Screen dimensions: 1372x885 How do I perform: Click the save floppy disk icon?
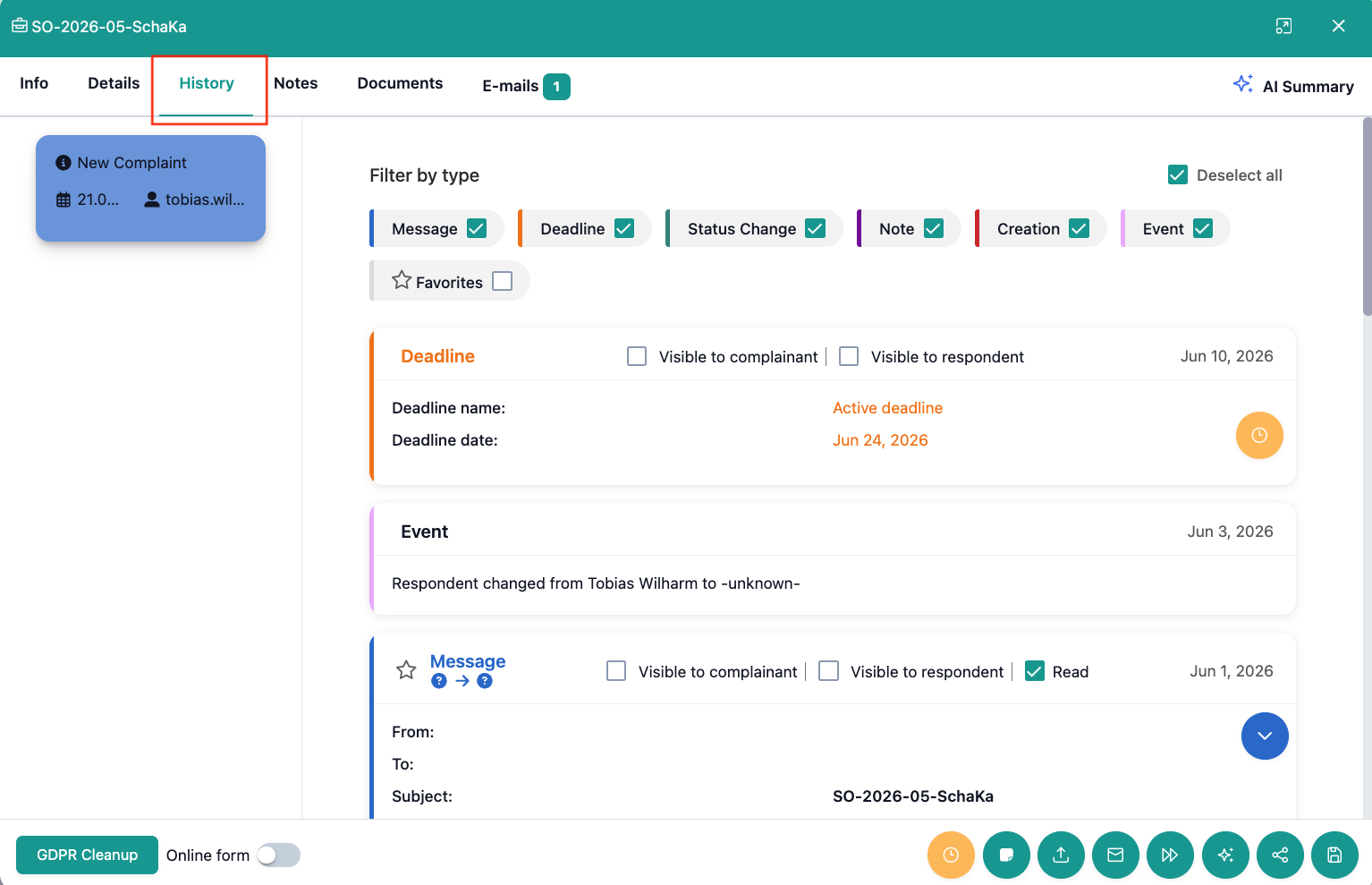click(x=1334, y=855)
